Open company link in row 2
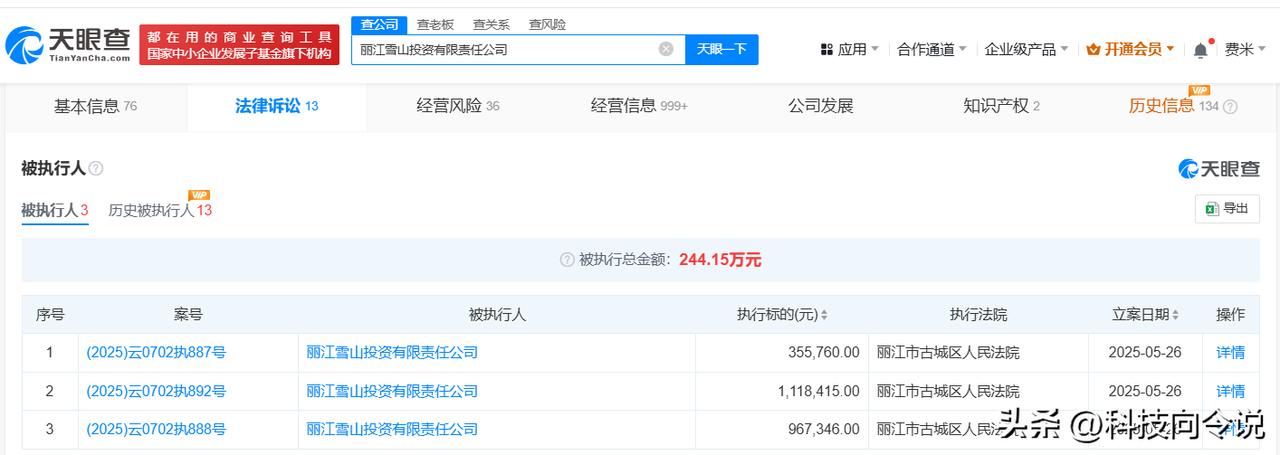1280x455 pixels. click(x=392, y=391)
